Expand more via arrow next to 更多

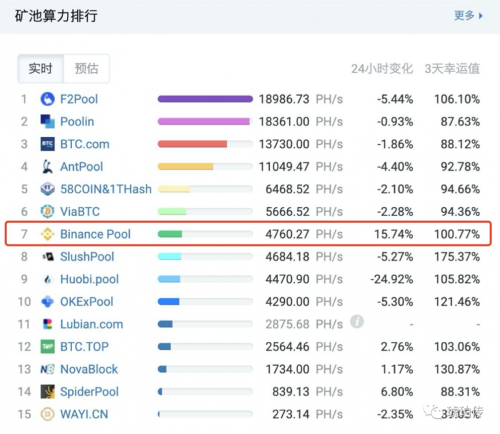(x=480, y=16)
